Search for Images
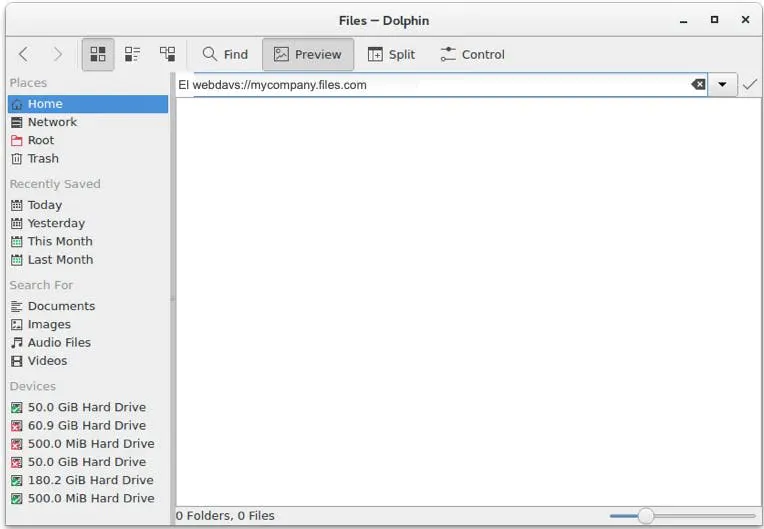The height and width of the screenshot is (529, 764). (88, 324)
